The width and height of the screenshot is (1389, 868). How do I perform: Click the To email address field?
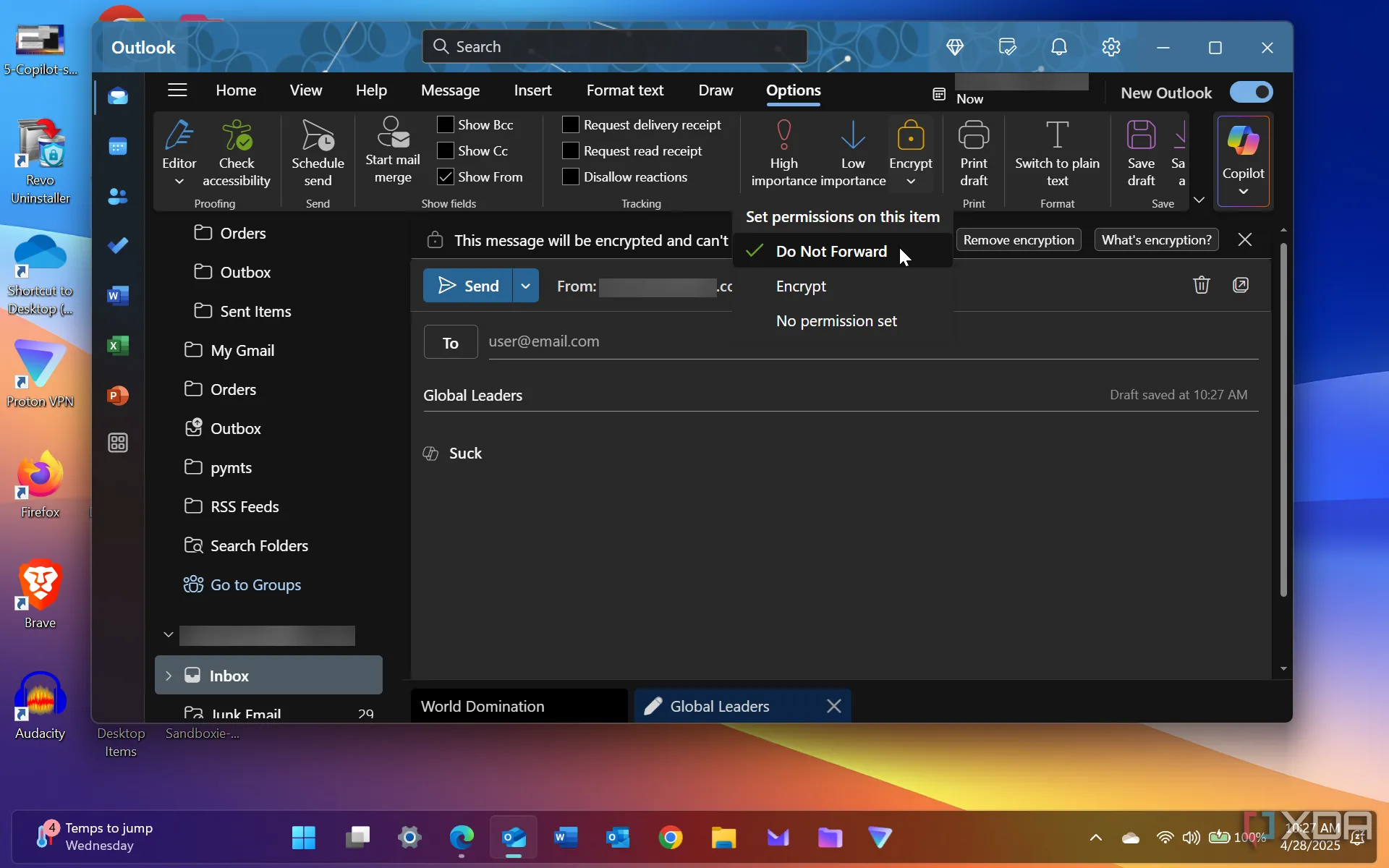pyautogui.click(x=872, y=341)
